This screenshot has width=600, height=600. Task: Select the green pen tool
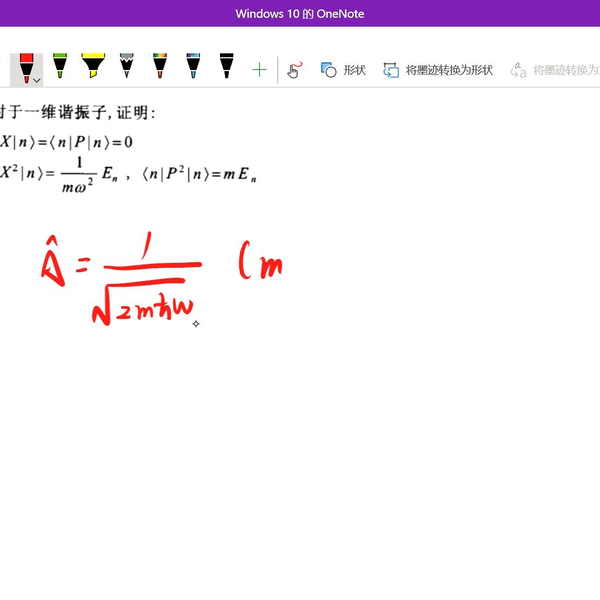pos(60,66)
